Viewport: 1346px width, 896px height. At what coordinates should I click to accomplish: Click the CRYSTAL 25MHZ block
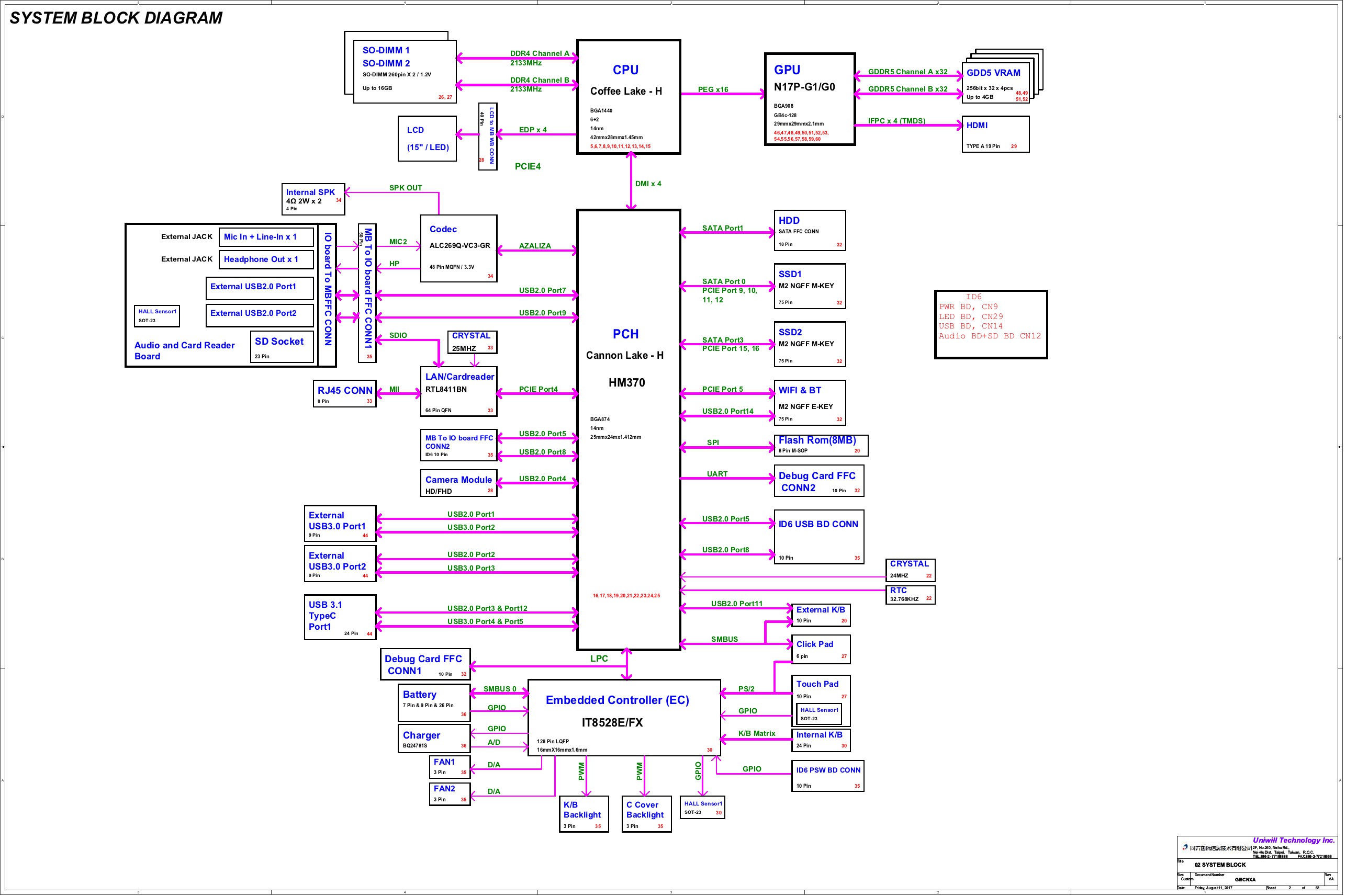[472, 342]
